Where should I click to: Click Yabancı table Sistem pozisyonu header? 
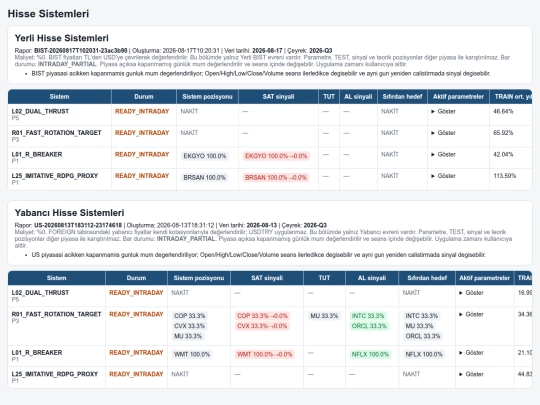(x=199, y=278)
